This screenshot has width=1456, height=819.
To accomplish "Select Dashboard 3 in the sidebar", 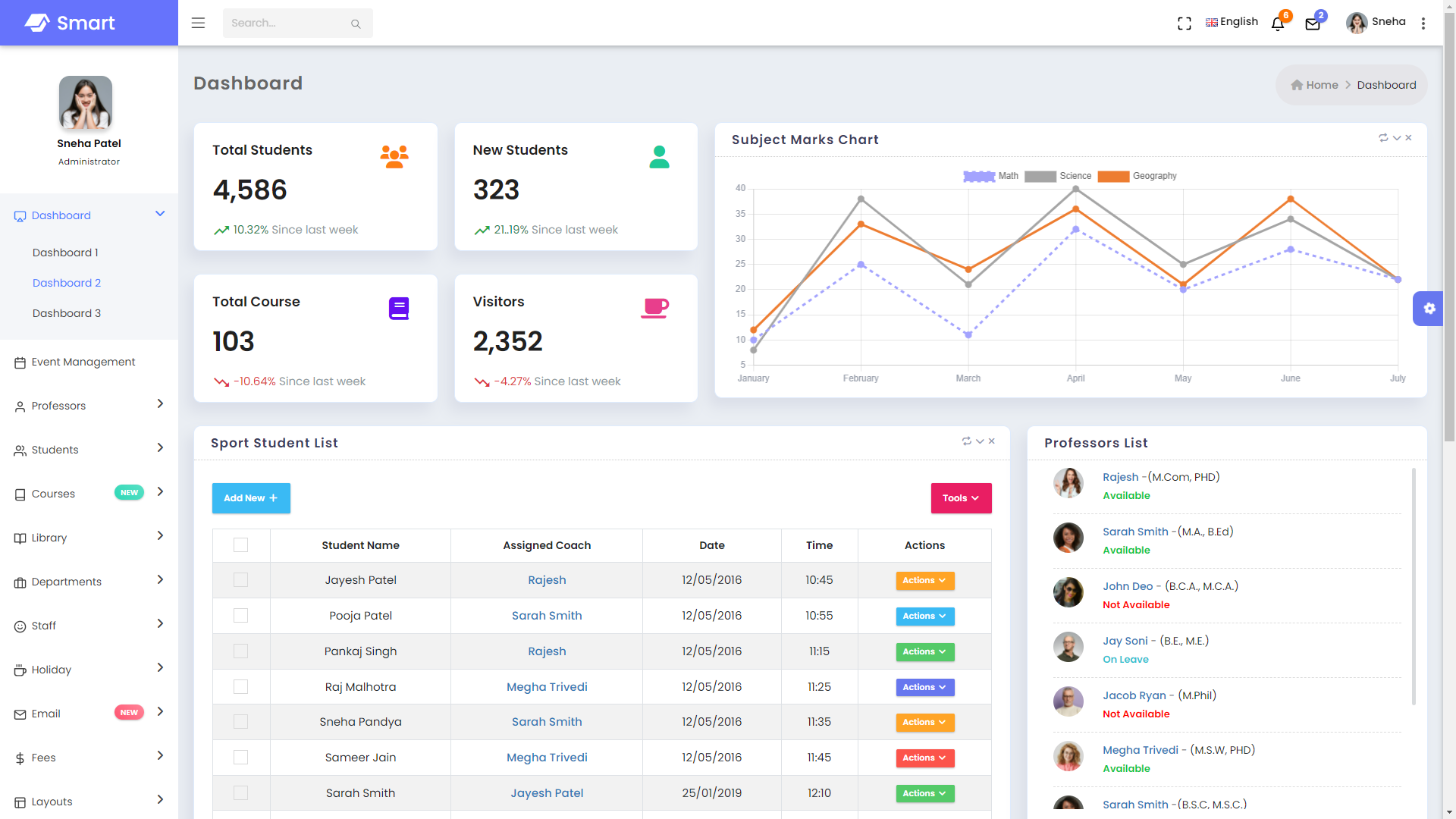I will 67,313.
